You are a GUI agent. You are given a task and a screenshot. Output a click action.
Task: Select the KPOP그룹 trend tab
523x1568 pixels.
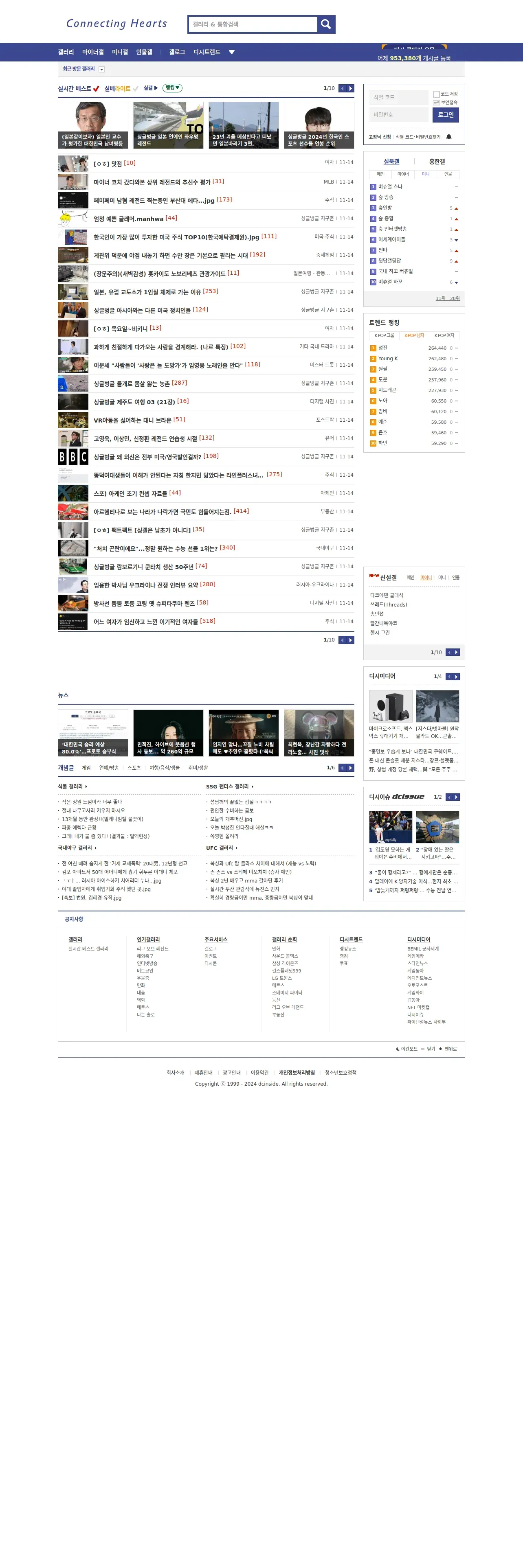pyautogui.click(x=384, y=335)
